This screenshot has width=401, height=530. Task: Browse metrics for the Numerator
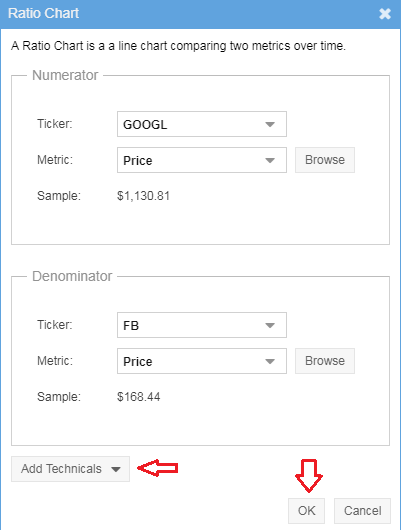click(325, 160)
